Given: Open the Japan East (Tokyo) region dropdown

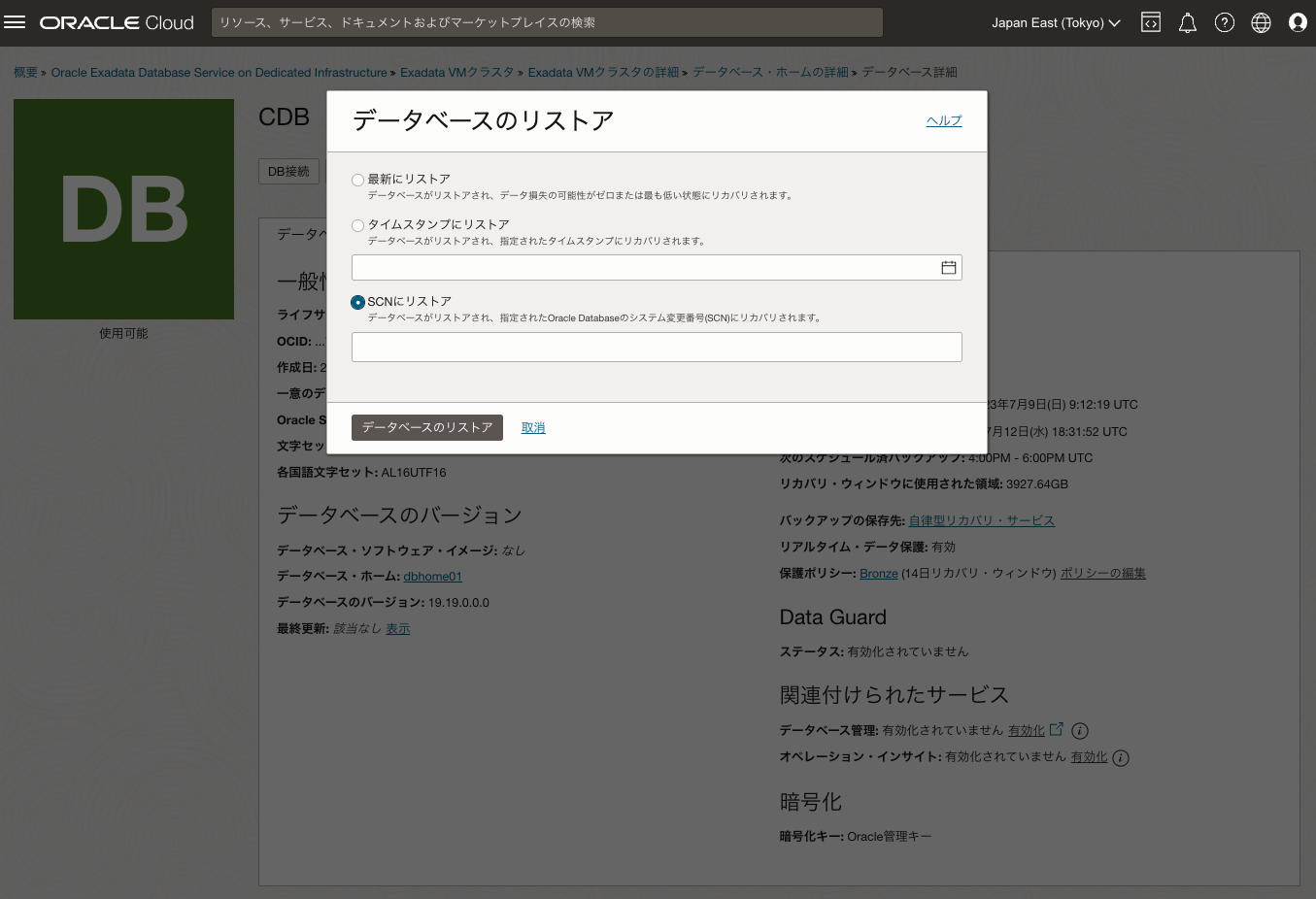Looking at the screenshot, I should pos(1056,22).
